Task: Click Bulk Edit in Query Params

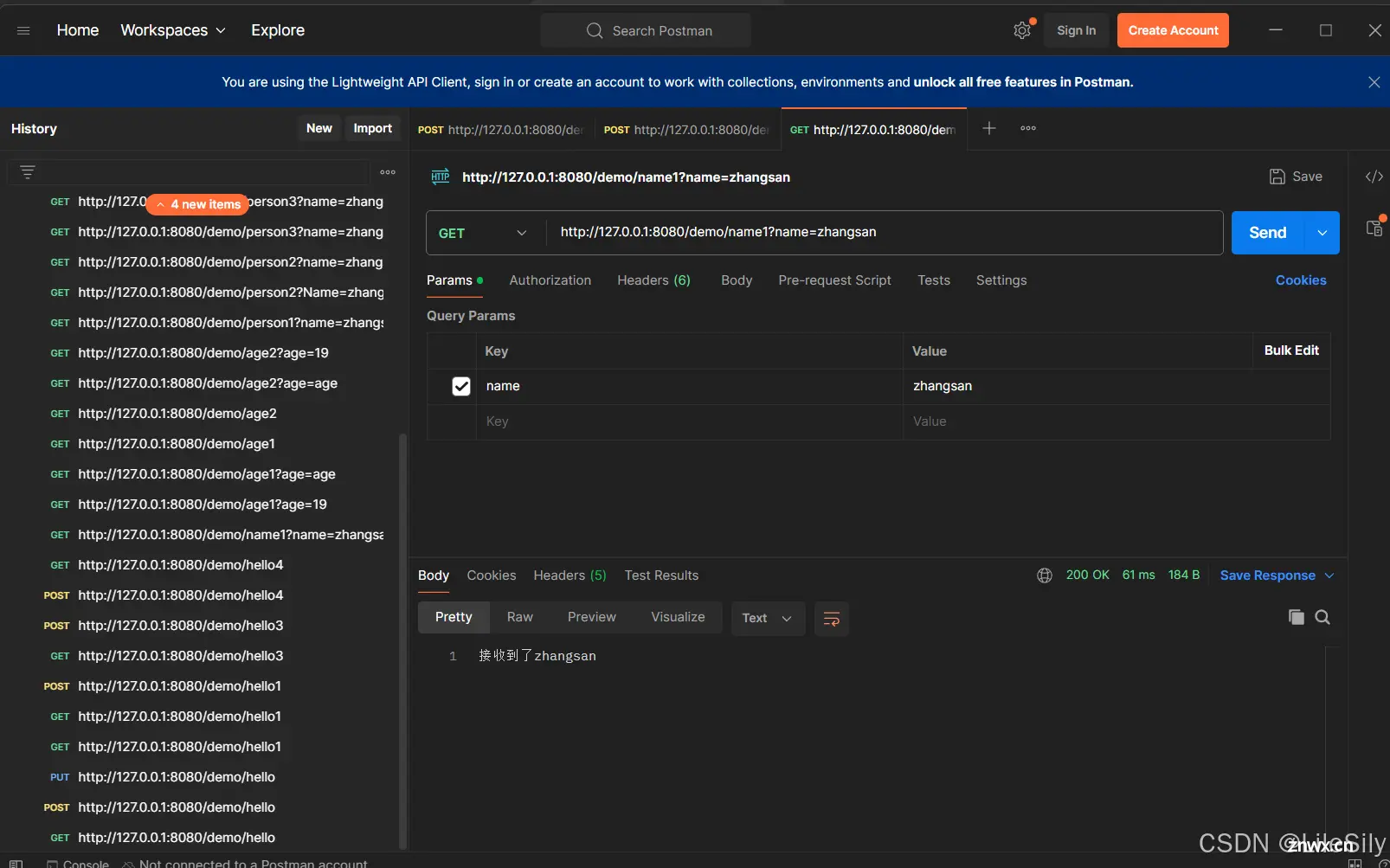Action: tap(1291, 350)
